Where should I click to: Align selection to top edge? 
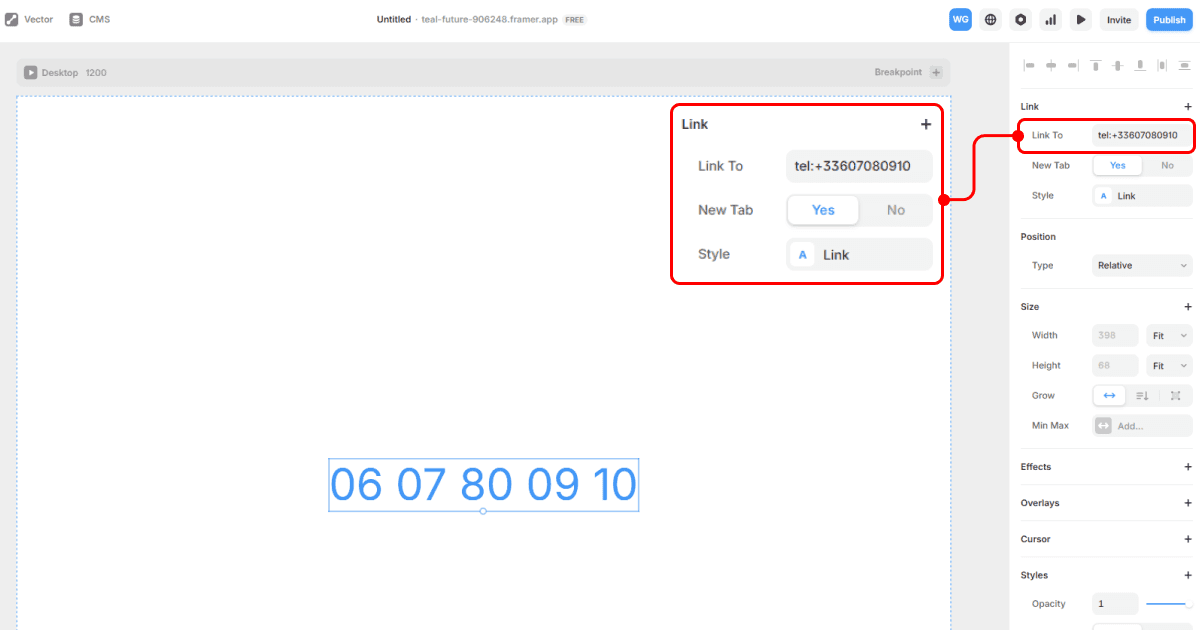1096,65
